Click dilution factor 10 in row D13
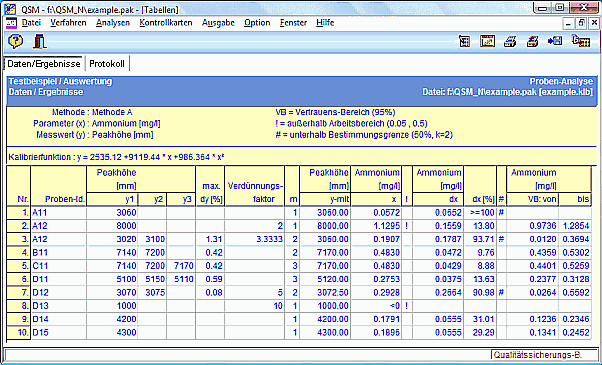This screenshot has height=365, width=602. pyautogui.click(x=255, y=306)
